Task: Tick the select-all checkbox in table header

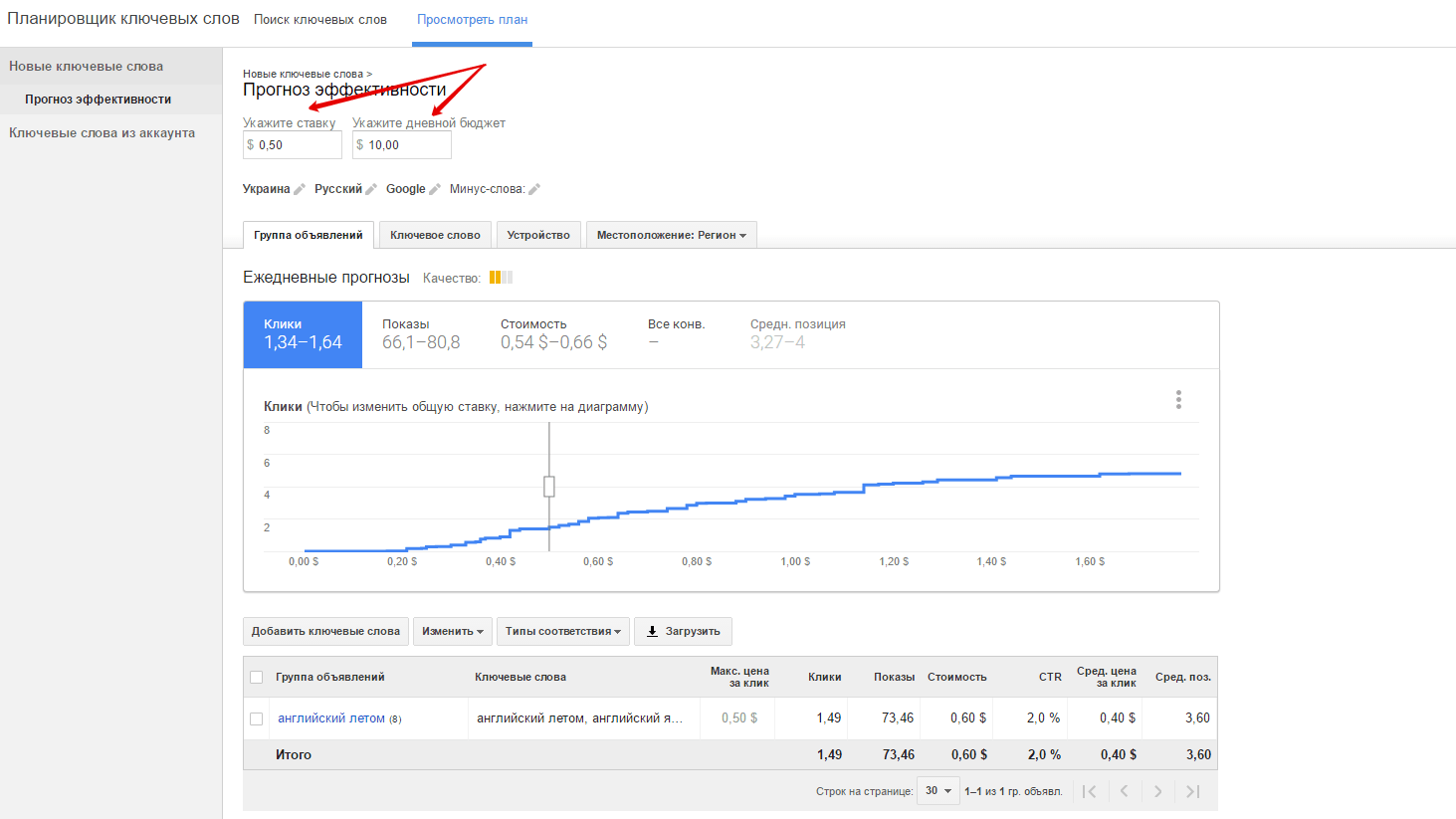Action: click(x=257, y=678)
